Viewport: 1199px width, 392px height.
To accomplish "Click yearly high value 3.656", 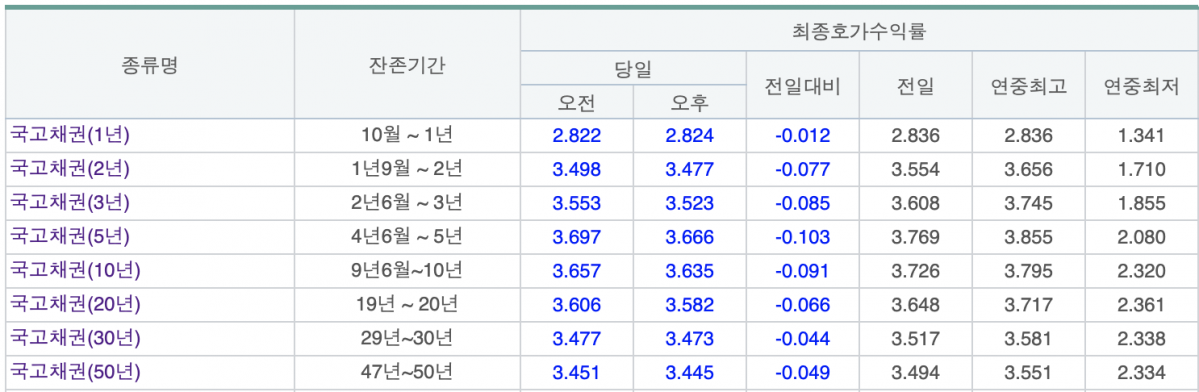I will (1028, 170).
